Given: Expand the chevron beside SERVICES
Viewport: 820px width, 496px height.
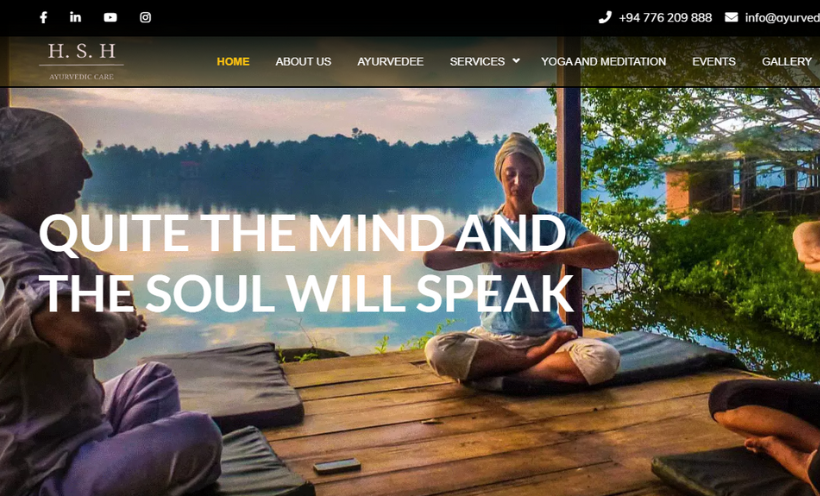Looking at the screenshot, I should coord(516,61).
